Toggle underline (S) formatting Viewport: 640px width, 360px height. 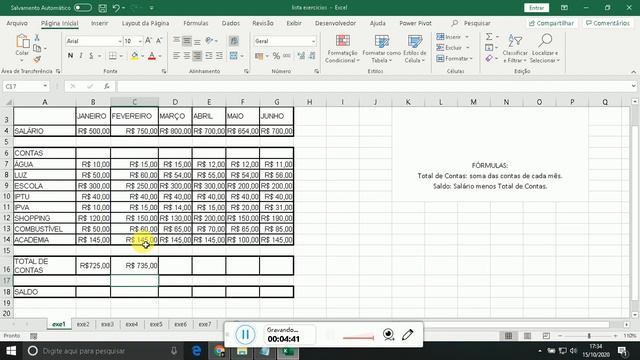pyautogui.click(x=91, y=56)
